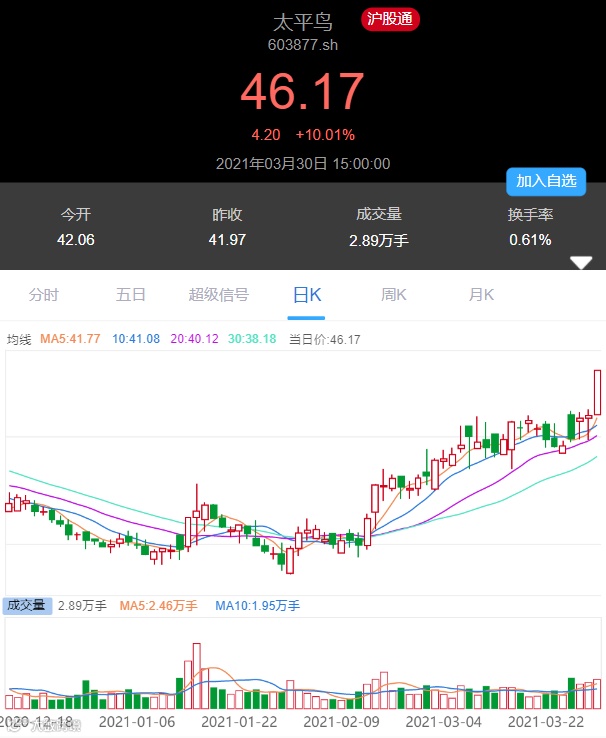The image size is (606, 738).
Task: Switch to the 五日 tab
Action: pos(131,295)
